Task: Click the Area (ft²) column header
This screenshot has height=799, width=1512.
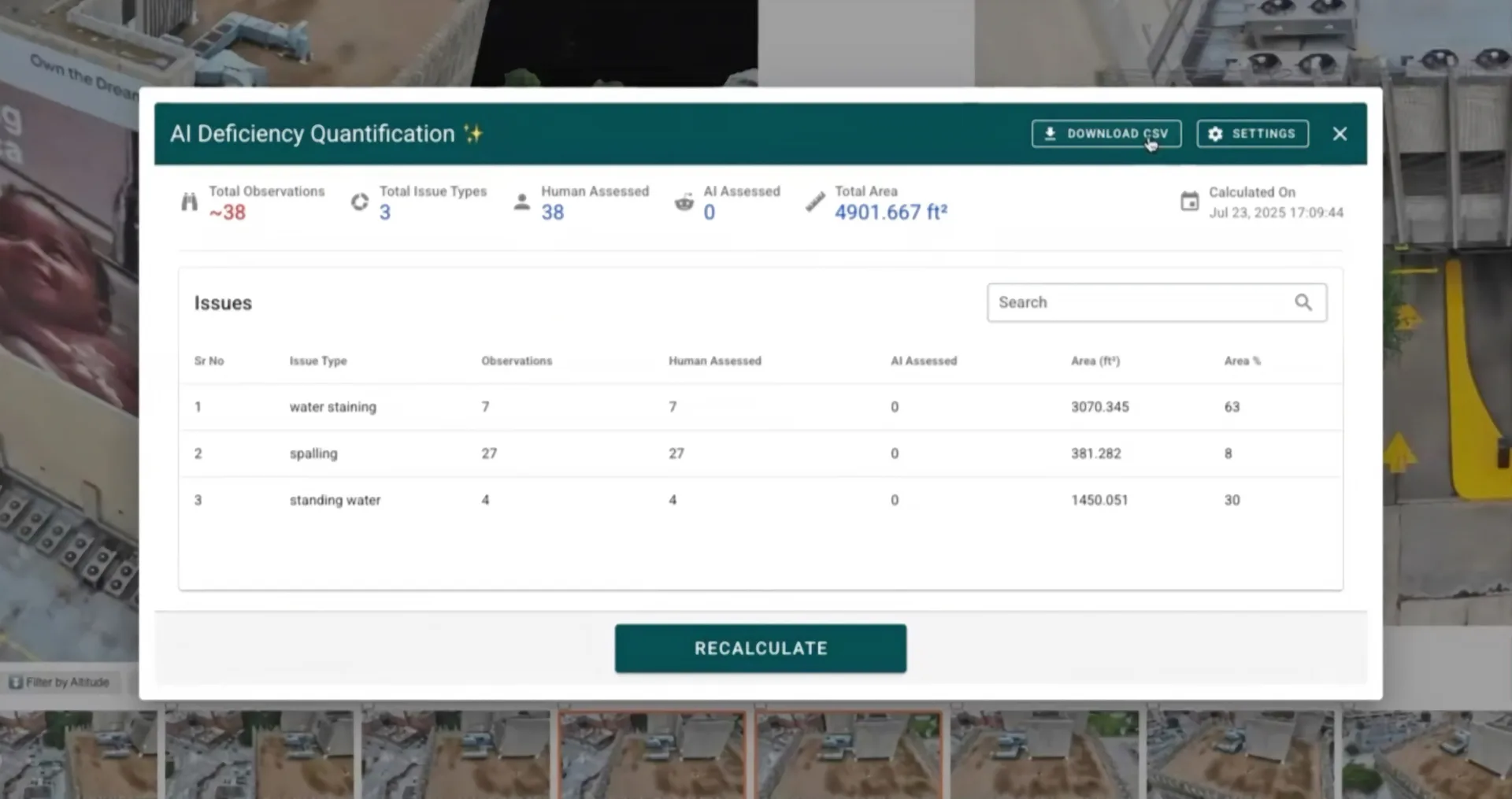Action: click(x=1095, y=361)
